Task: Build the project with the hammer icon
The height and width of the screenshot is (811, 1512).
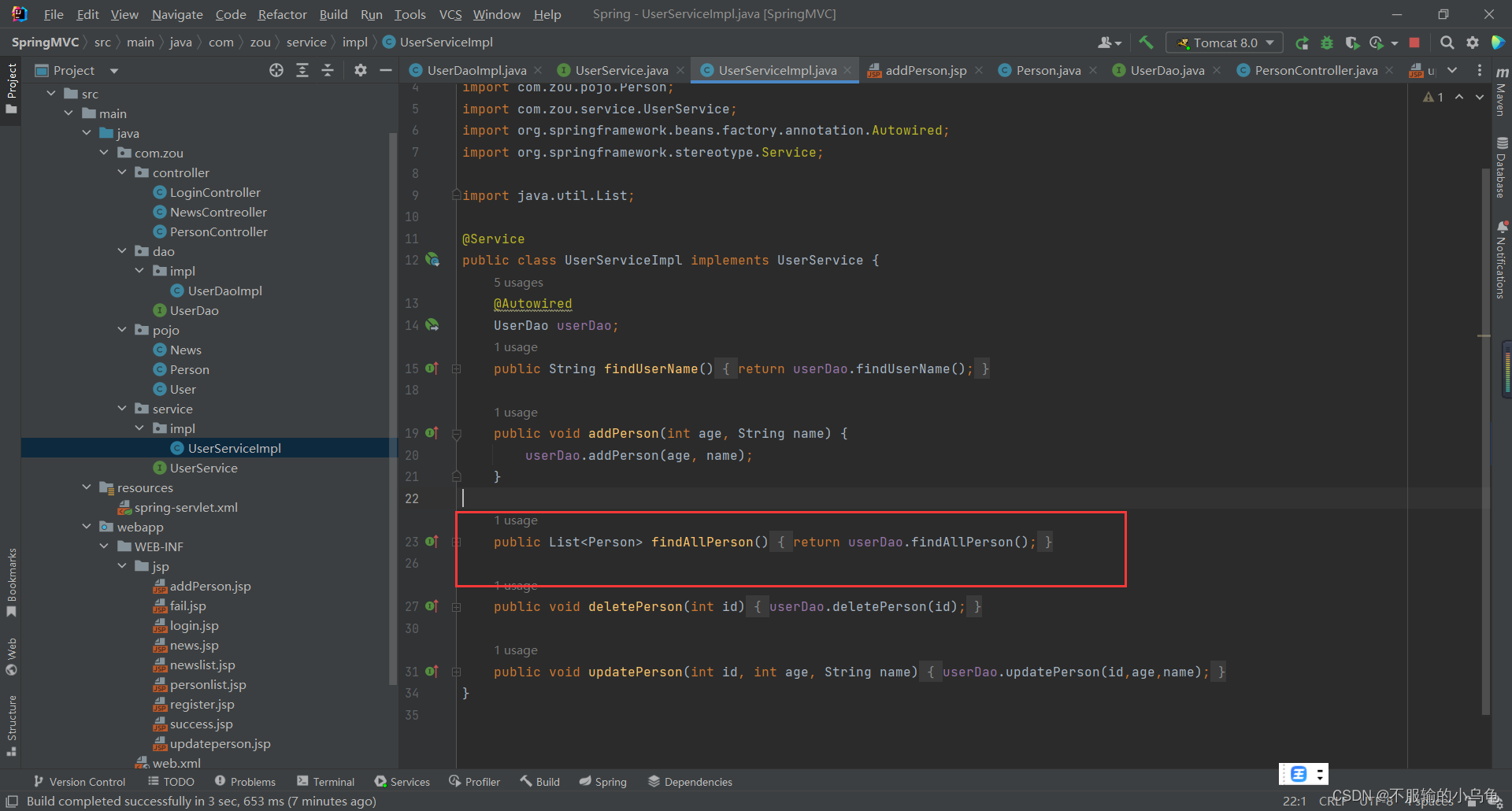Action: click(x=1146, y=43)
